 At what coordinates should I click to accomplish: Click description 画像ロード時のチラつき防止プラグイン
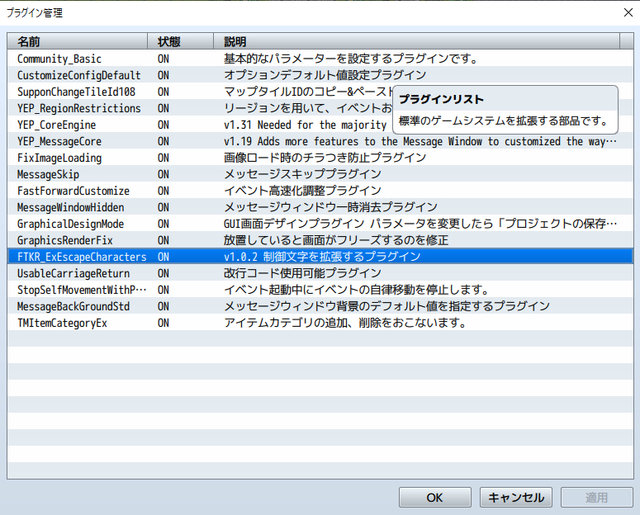[x=325, y=158]
